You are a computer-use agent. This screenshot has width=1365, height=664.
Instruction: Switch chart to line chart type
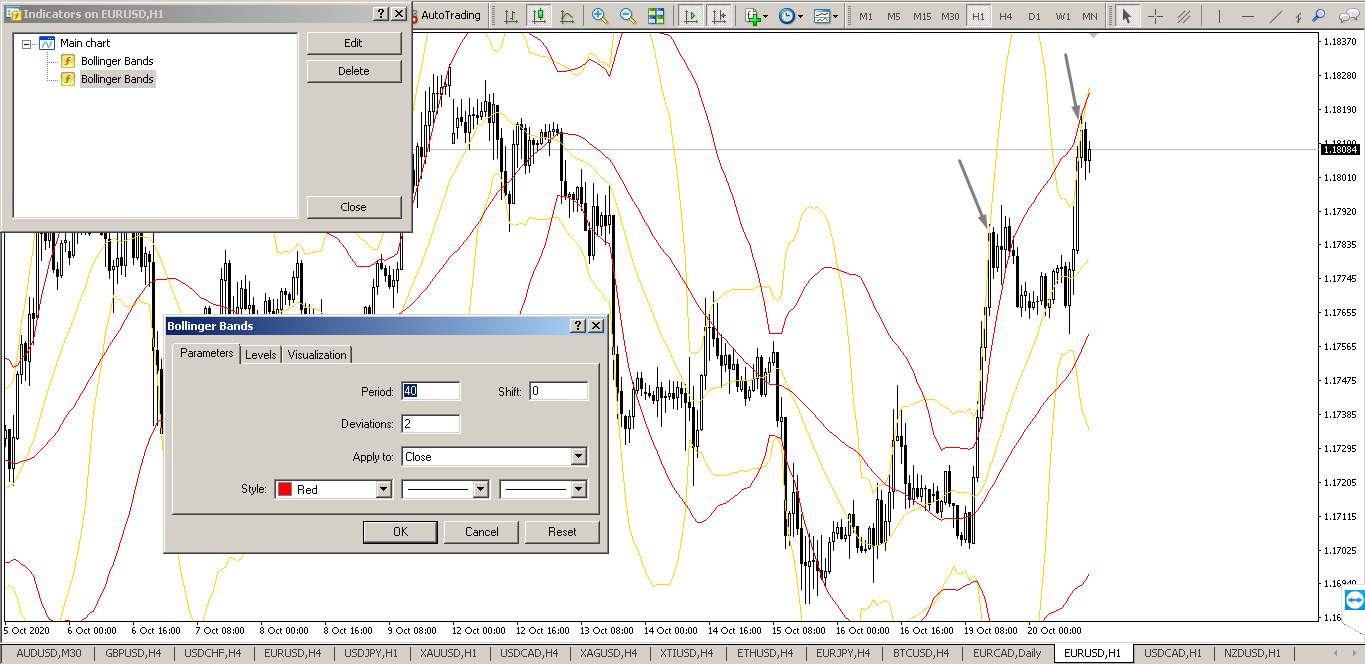point(567,15)
